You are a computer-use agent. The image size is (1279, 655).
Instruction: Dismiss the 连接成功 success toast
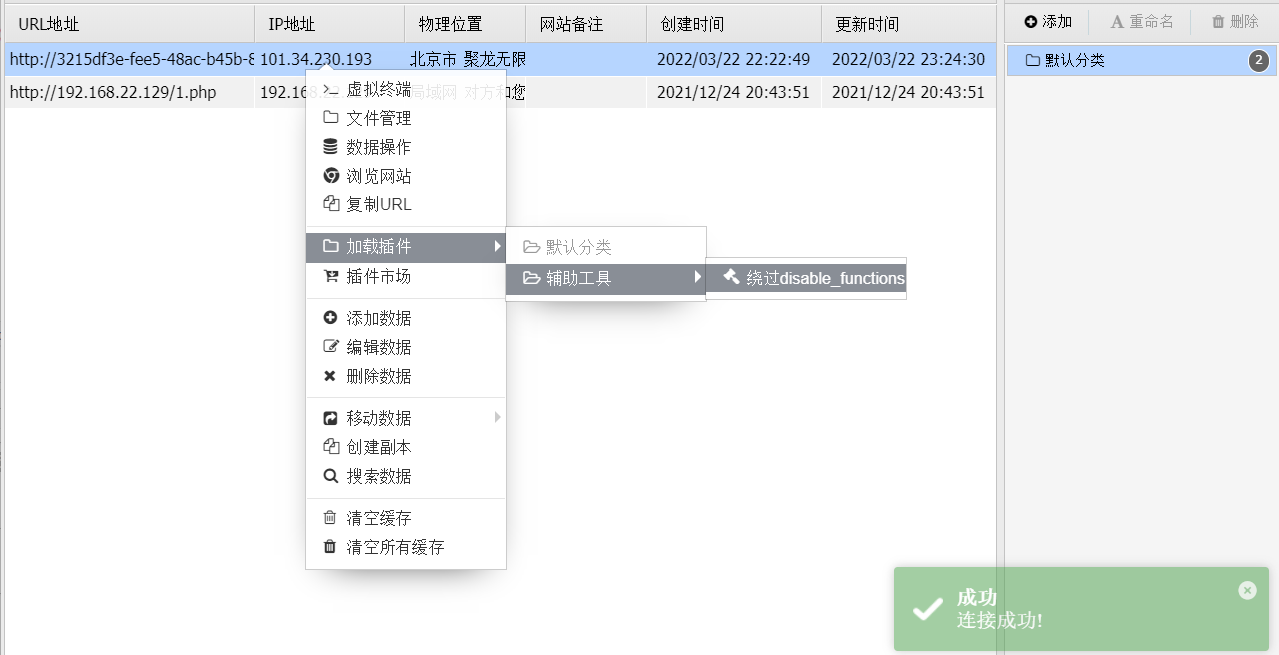[x=1247, y=590]
